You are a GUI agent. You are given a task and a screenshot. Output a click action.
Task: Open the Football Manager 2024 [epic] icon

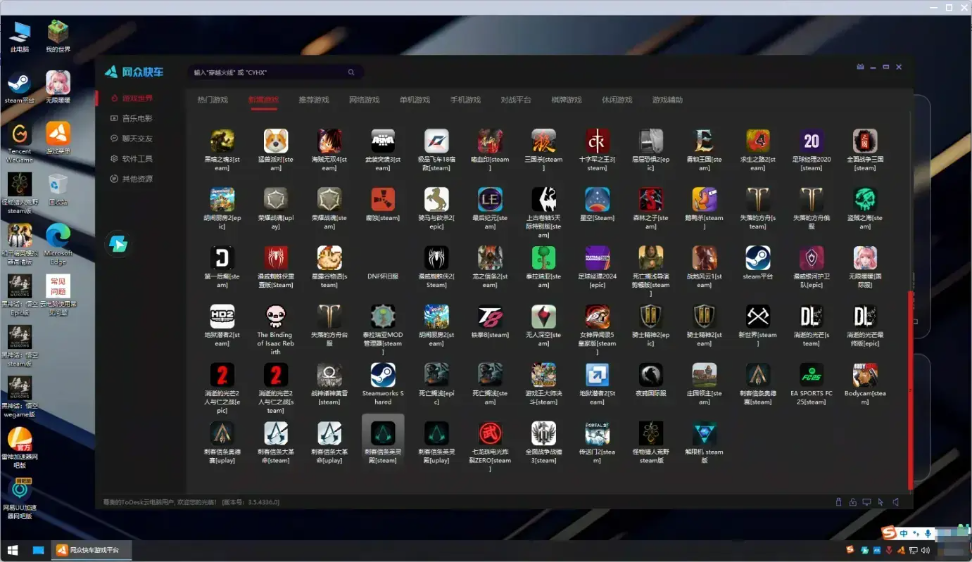(597, 258)
